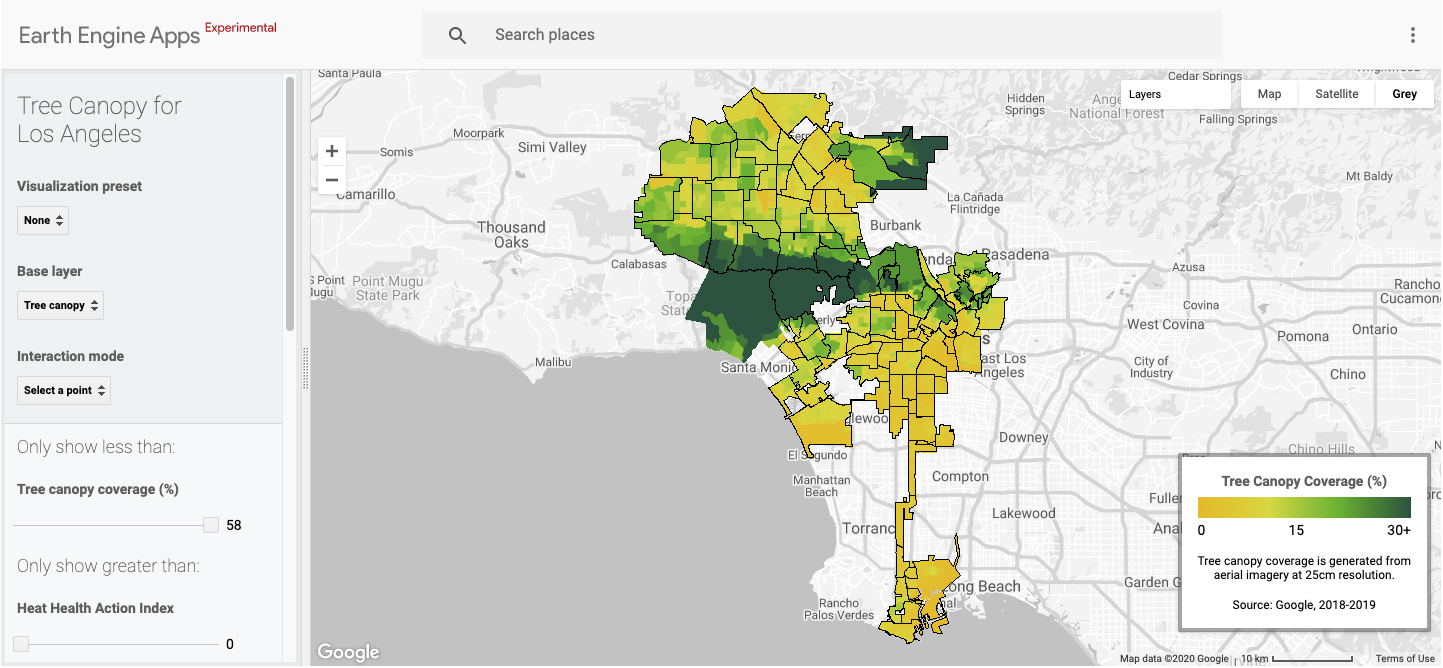This screenshot has width=1443, height=668.
Task: Zoom in using the plus control
Action: (331, 150)
